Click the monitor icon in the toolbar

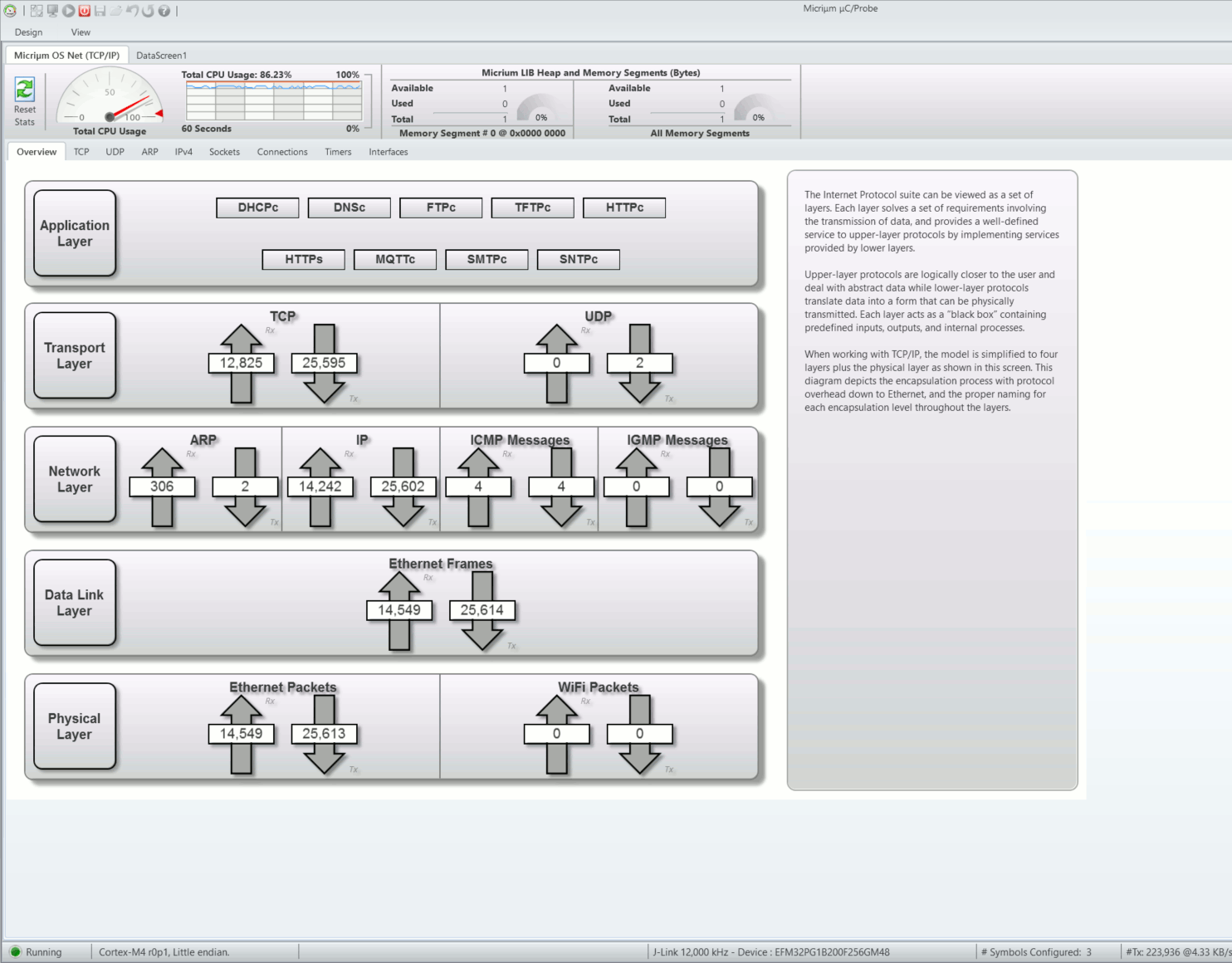coord(52,11)
